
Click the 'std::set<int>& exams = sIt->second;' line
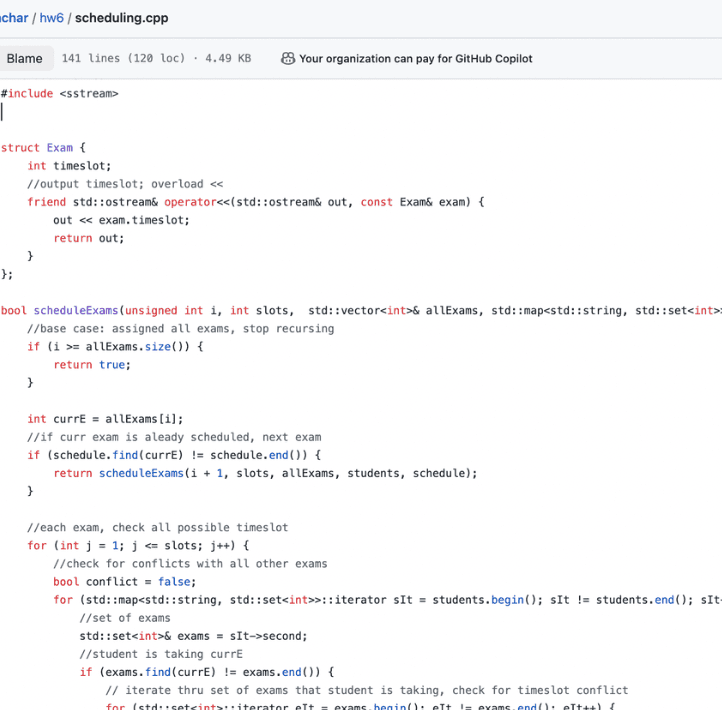(x=193, y=636)
